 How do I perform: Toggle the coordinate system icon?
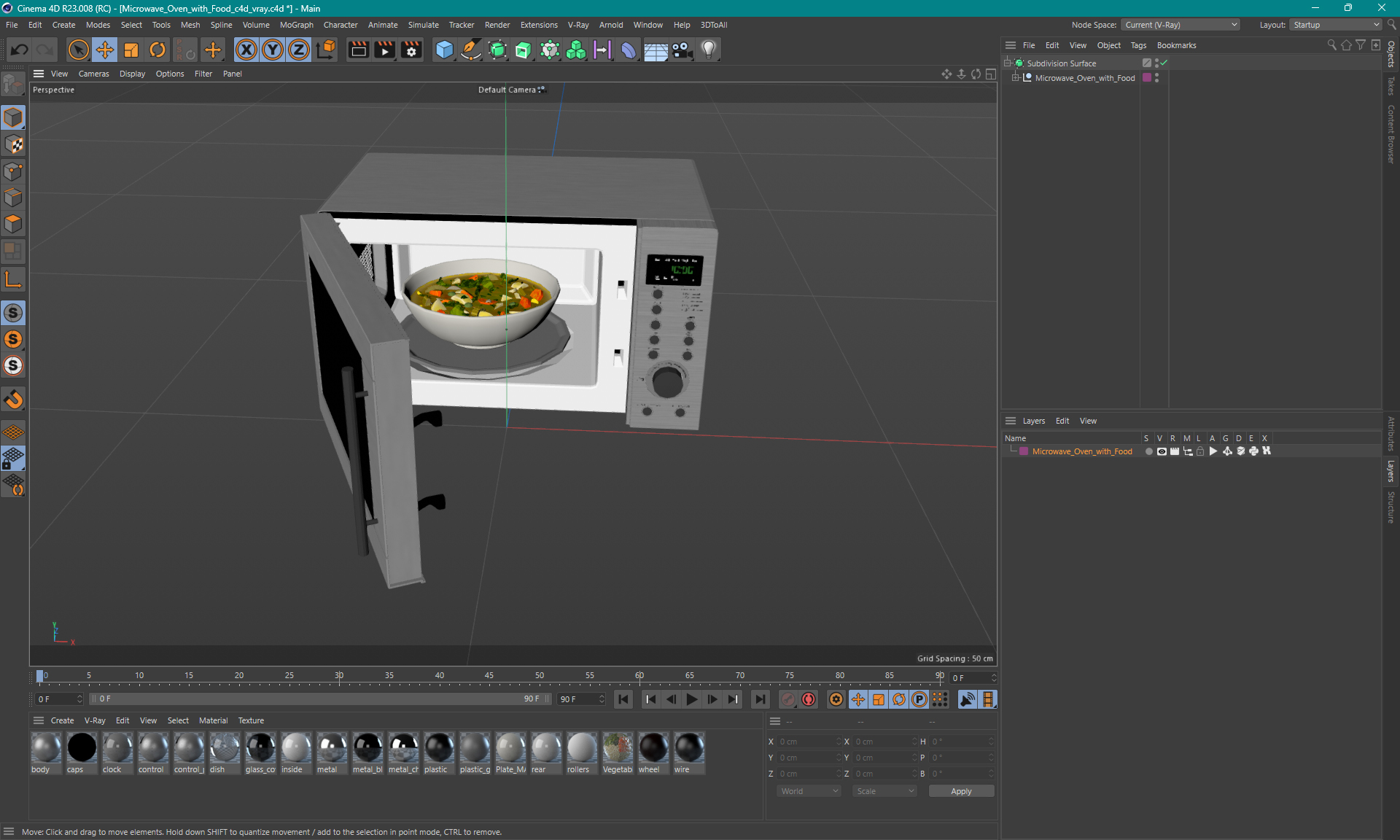pyautogui.click(x=327, y=50)
